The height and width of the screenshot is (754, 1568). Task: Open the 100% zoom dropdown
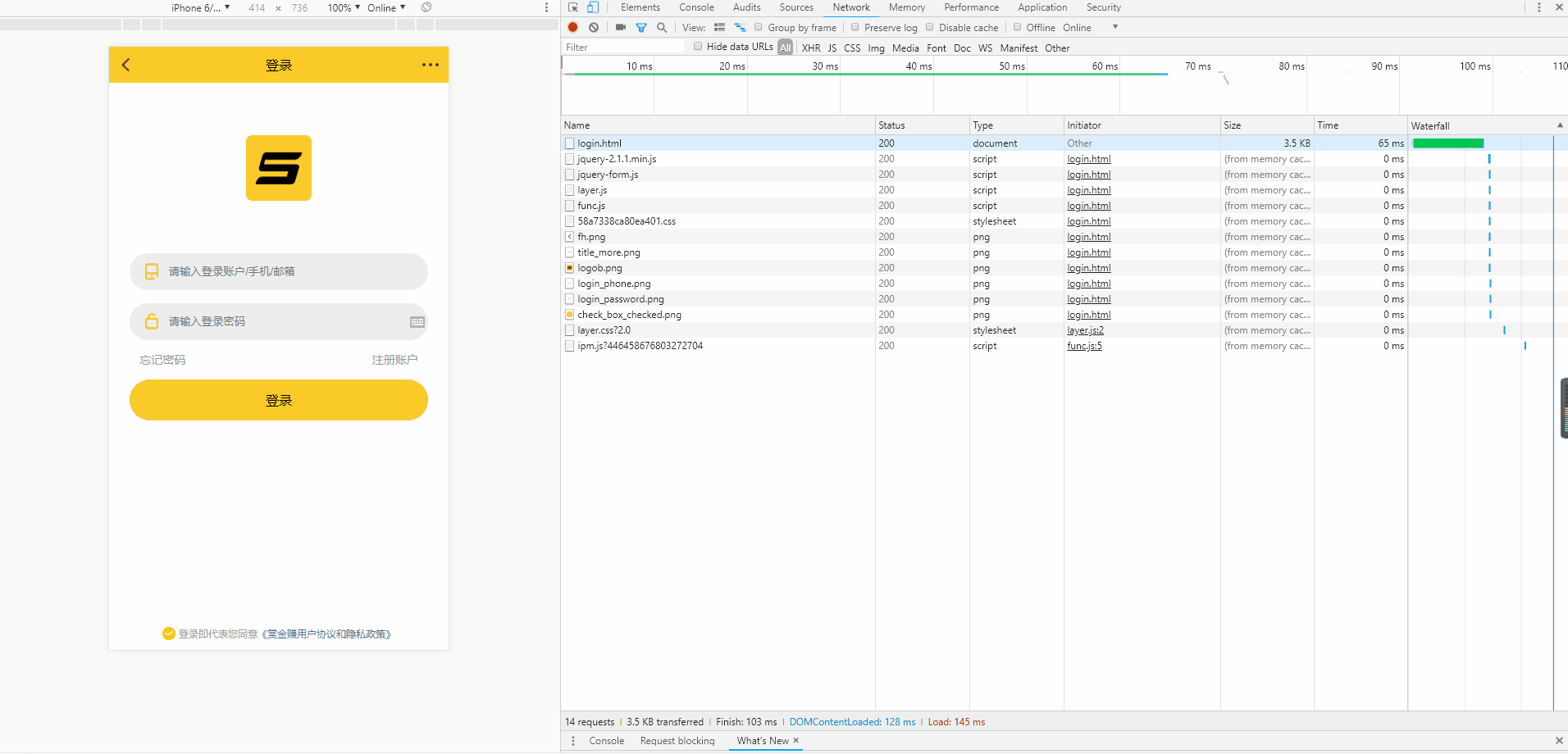pos(344,7)
